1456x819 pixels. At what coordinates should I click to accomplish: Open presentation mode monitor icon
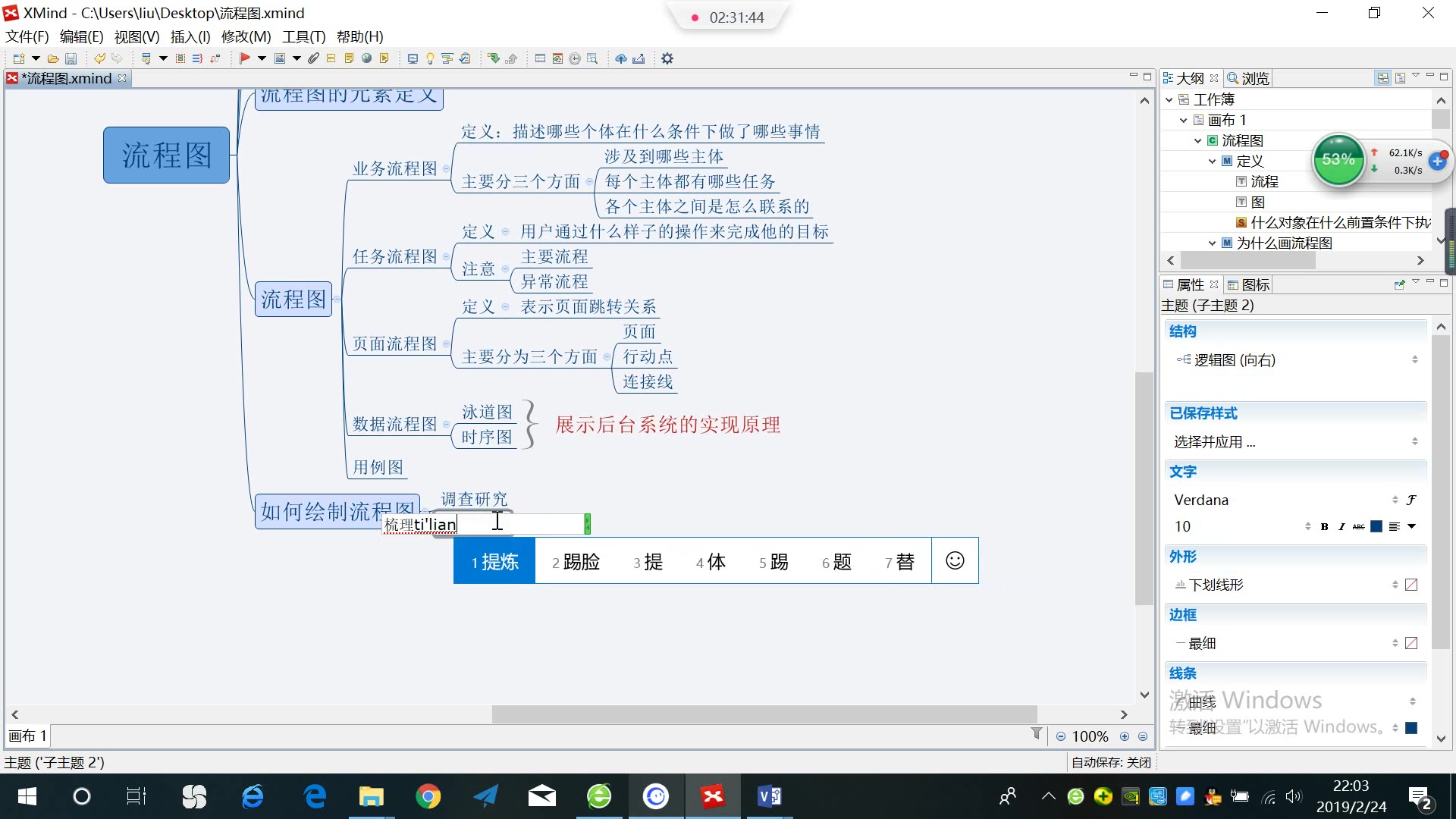(x=413, y=58)
